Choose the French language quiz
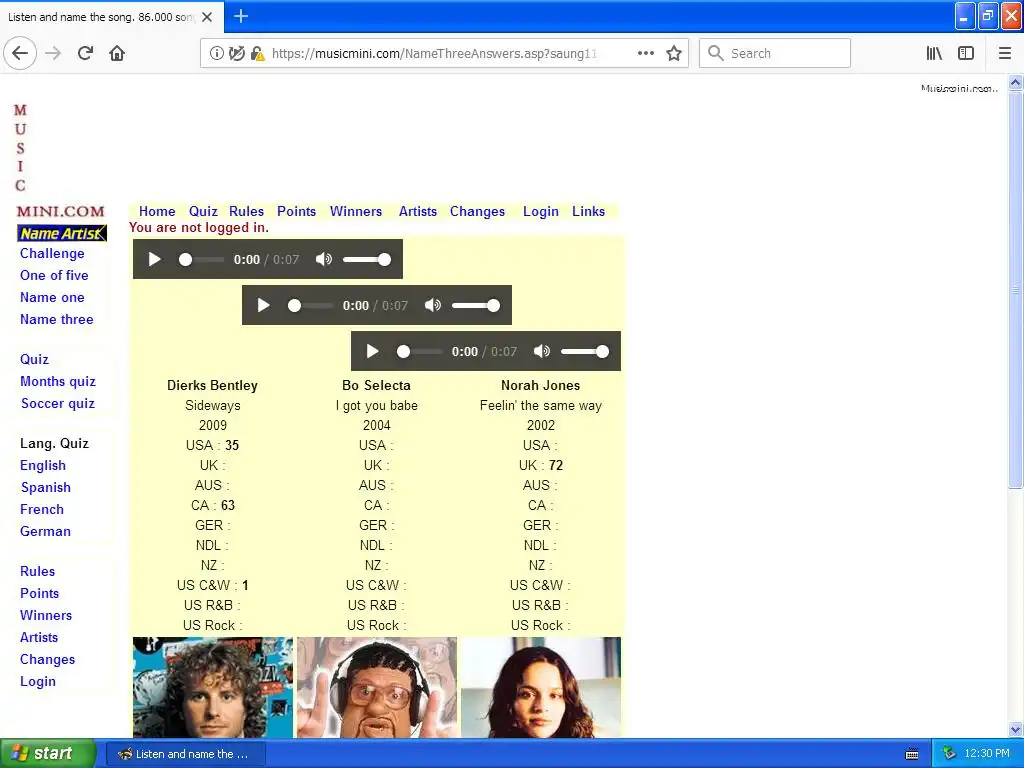Image resolution: width=1024 pixels, height=768 pixels. click(42, 509)
